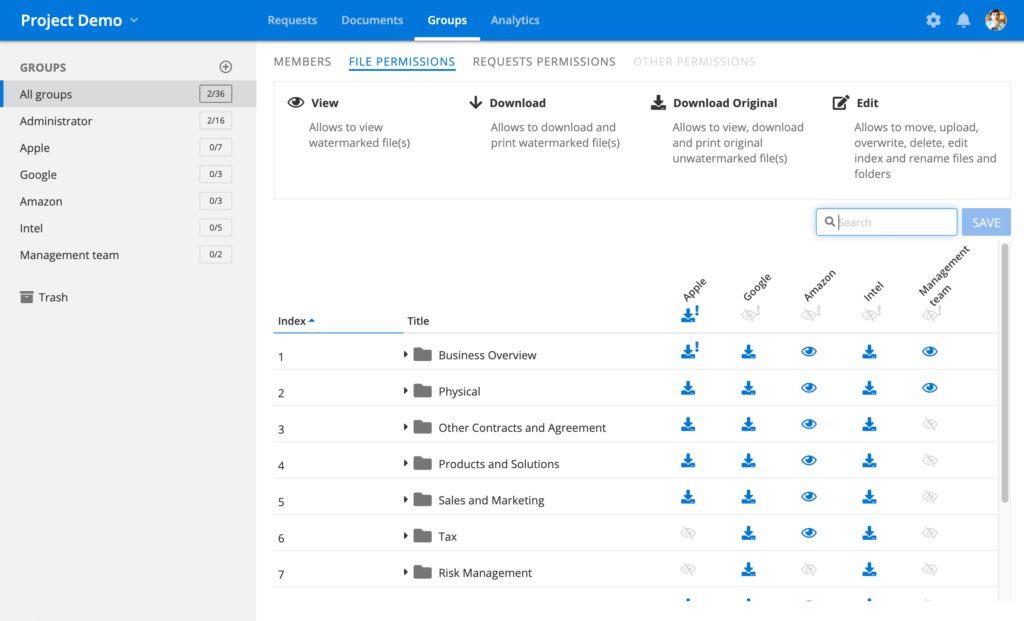Click Business Overview folder icon
Screen dimensions: 1024x621
click(x=423, y=355)
